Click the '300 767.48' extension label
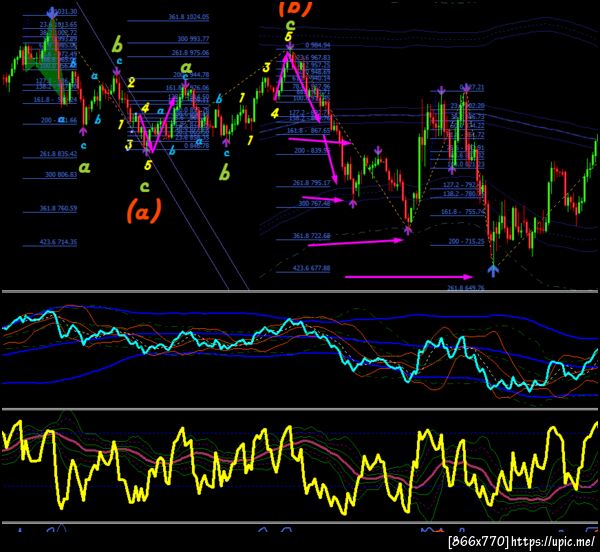The image size is (600, 552). click(314, 204)
